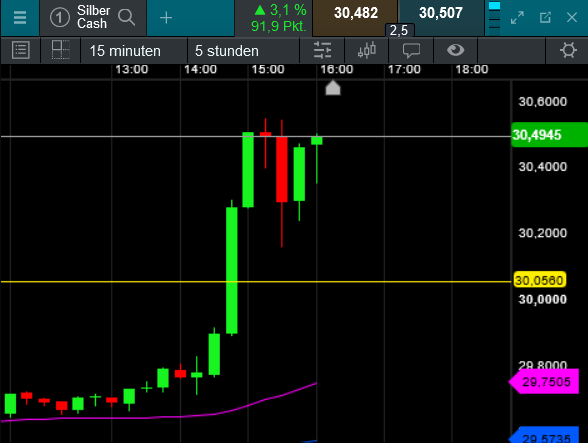Open technical indicators sliders icon
The height and width of the screenshot is (443, 588).
pos(322,50)
